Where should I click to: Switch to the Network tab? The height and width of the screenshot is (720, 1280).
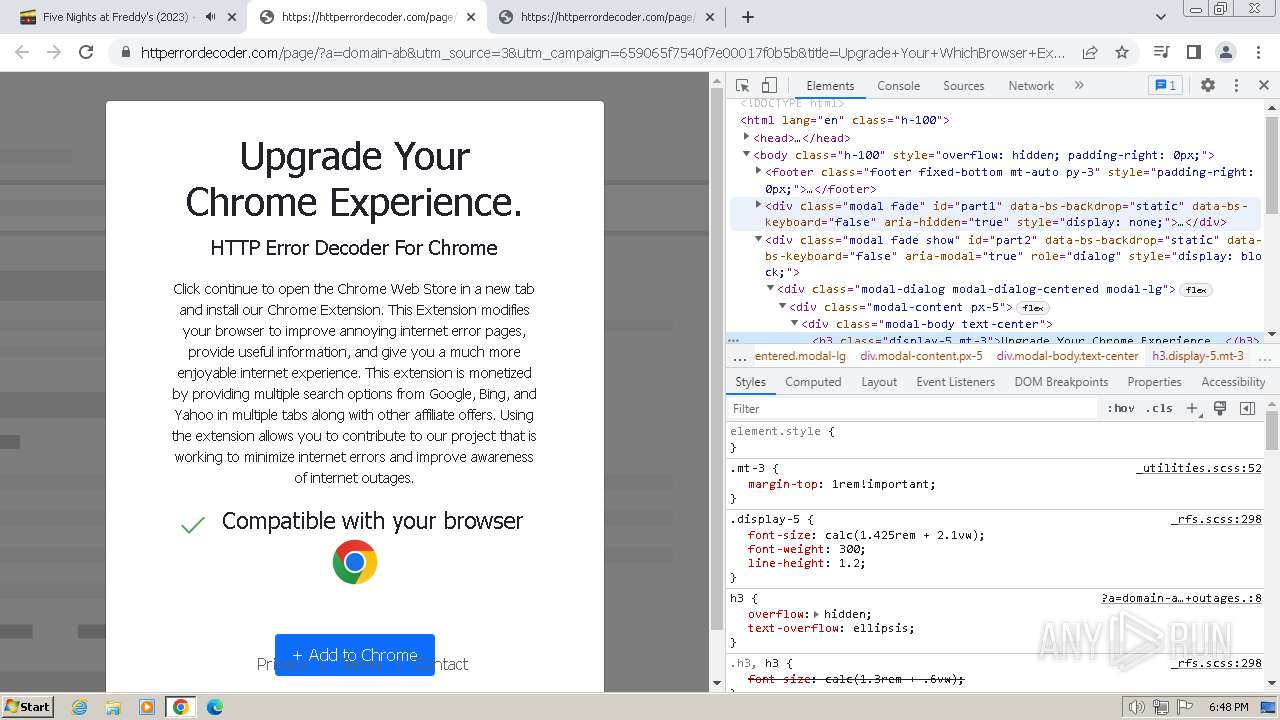[x=1031, y=86]
